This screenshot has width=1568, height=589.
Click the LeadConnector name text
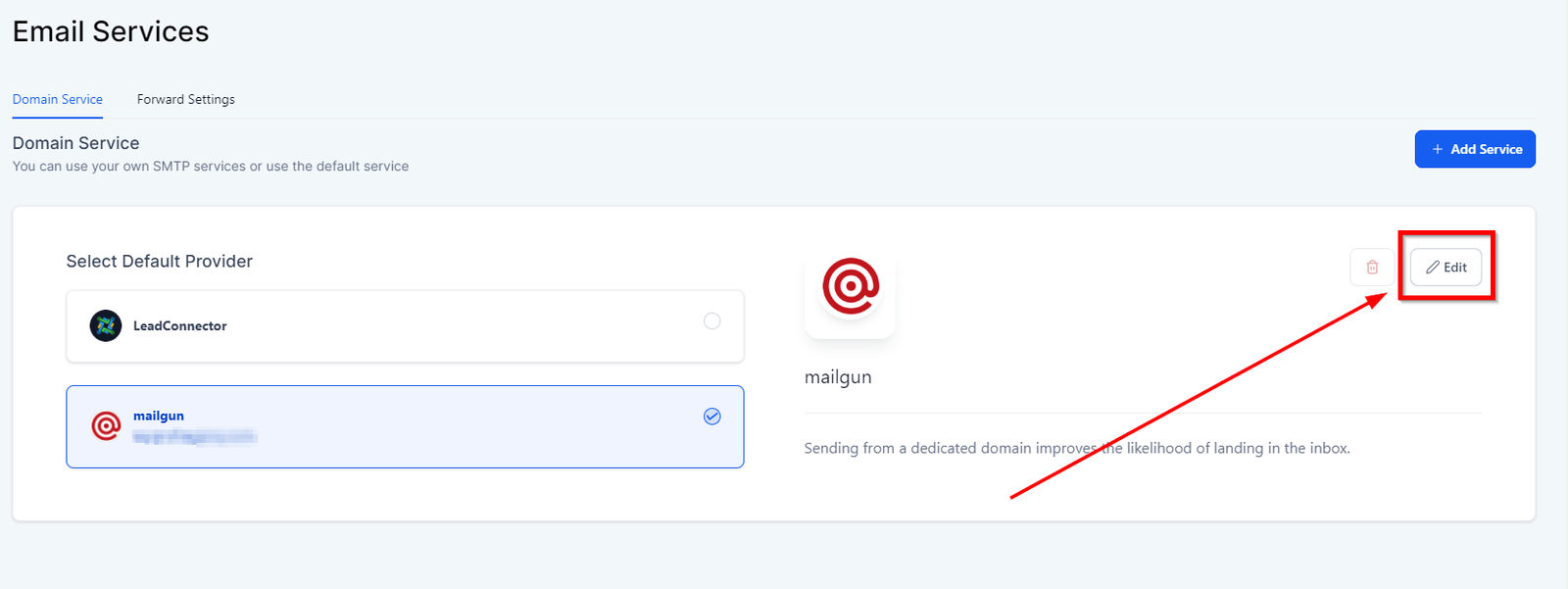pos(179,326)
